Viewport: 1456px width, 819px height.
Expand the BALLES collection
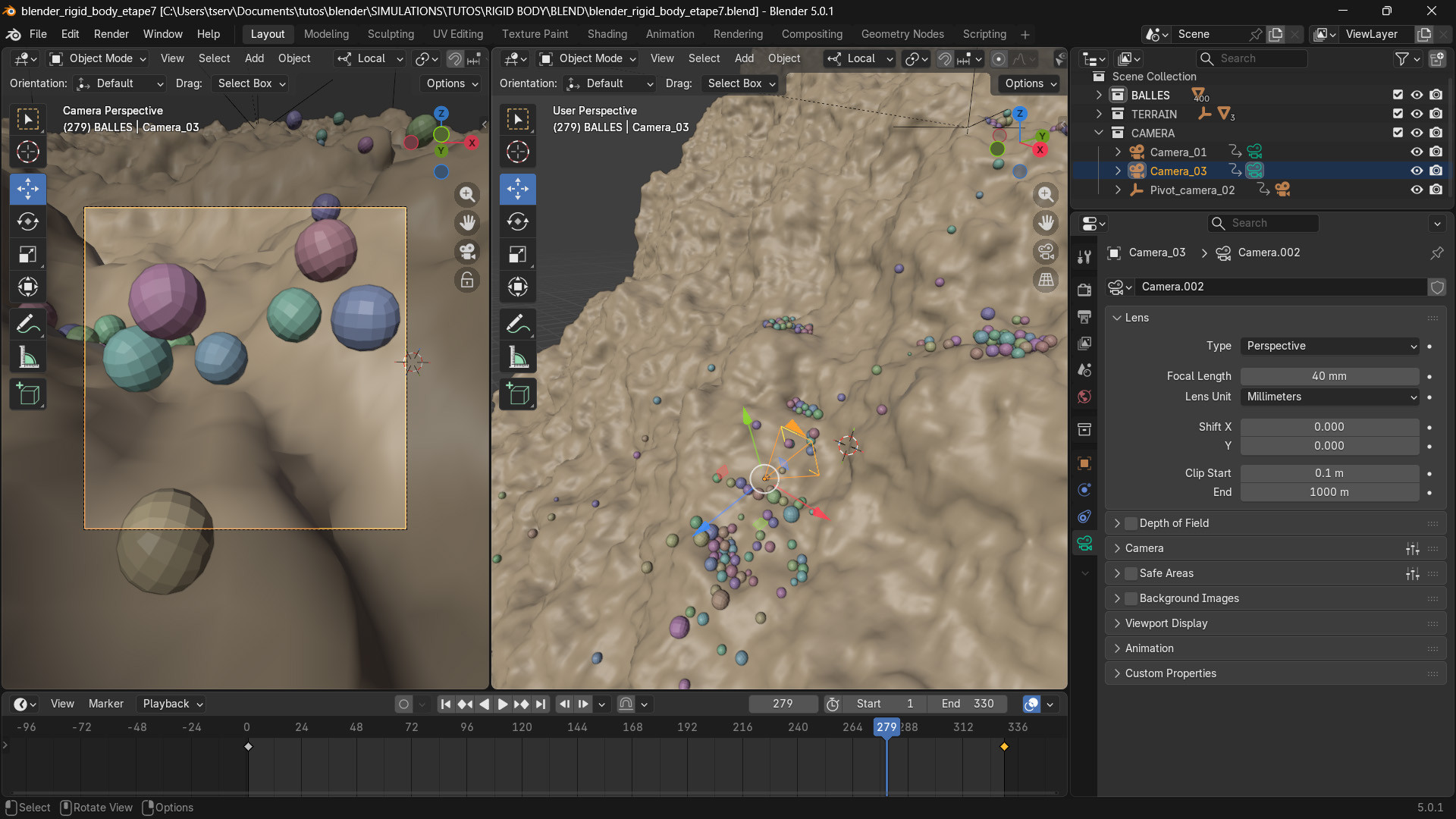pyautogui.click(x=1099, y=95)
